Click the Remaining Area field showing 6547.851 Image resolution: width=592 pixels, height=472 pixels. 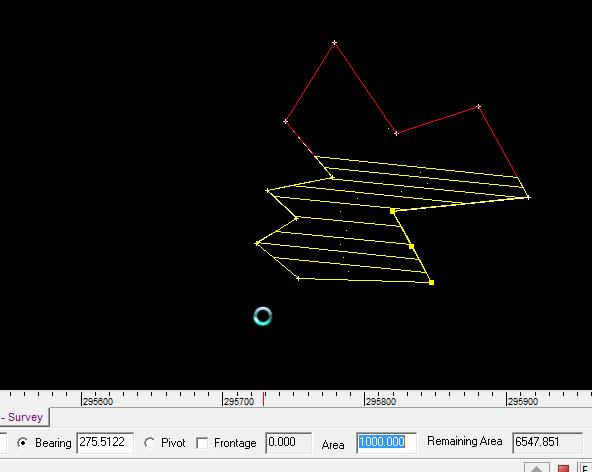tap(547, 443)
